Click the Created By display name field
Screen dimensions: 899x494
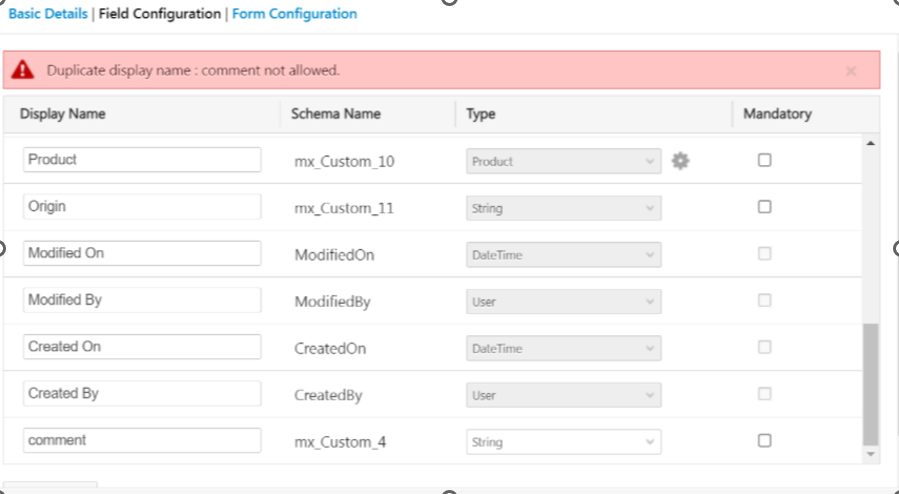pyautogui.click(x=142, y=394)
